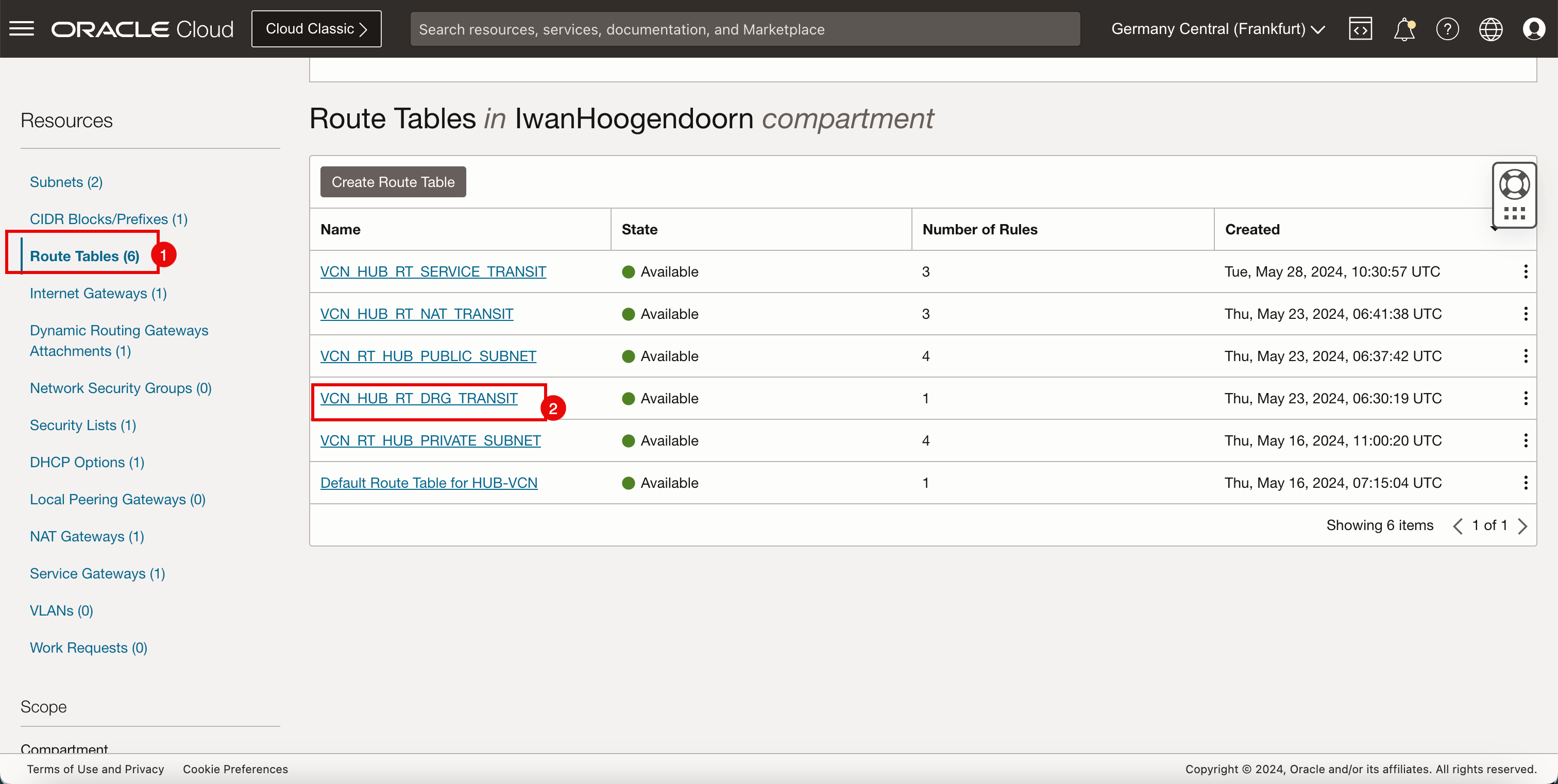Click the help icon in top navigation

tap(1447, 29)
